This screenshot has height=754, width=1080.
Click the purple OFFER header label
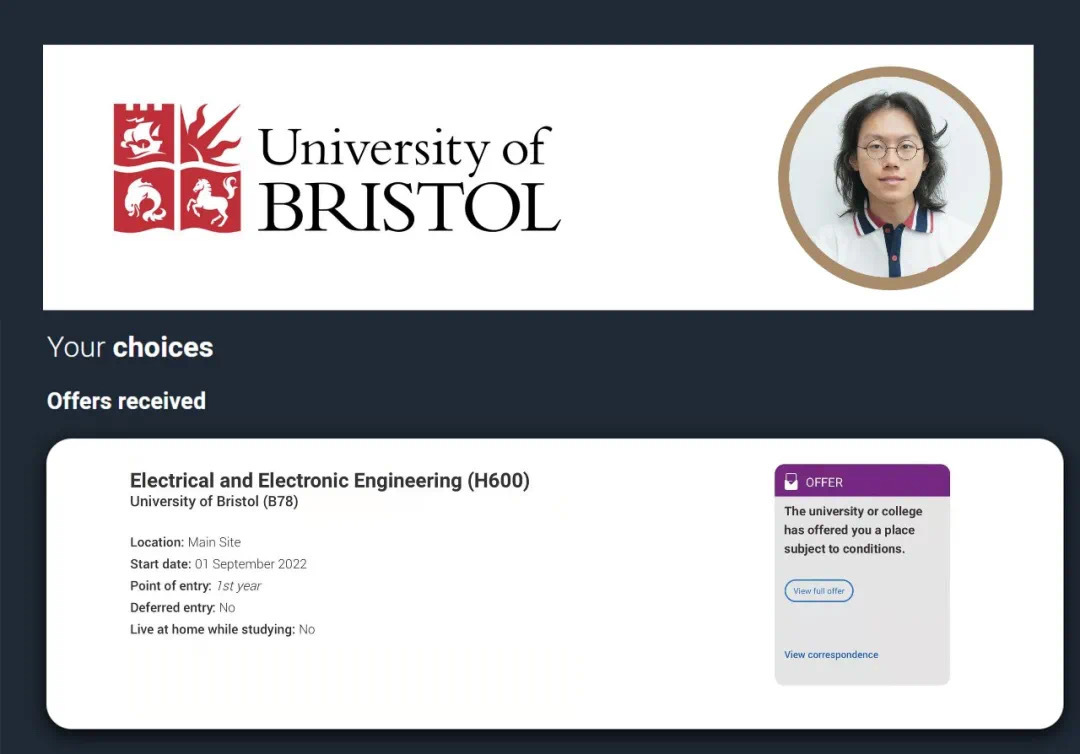pyautogui.click(x=862, y=481)
